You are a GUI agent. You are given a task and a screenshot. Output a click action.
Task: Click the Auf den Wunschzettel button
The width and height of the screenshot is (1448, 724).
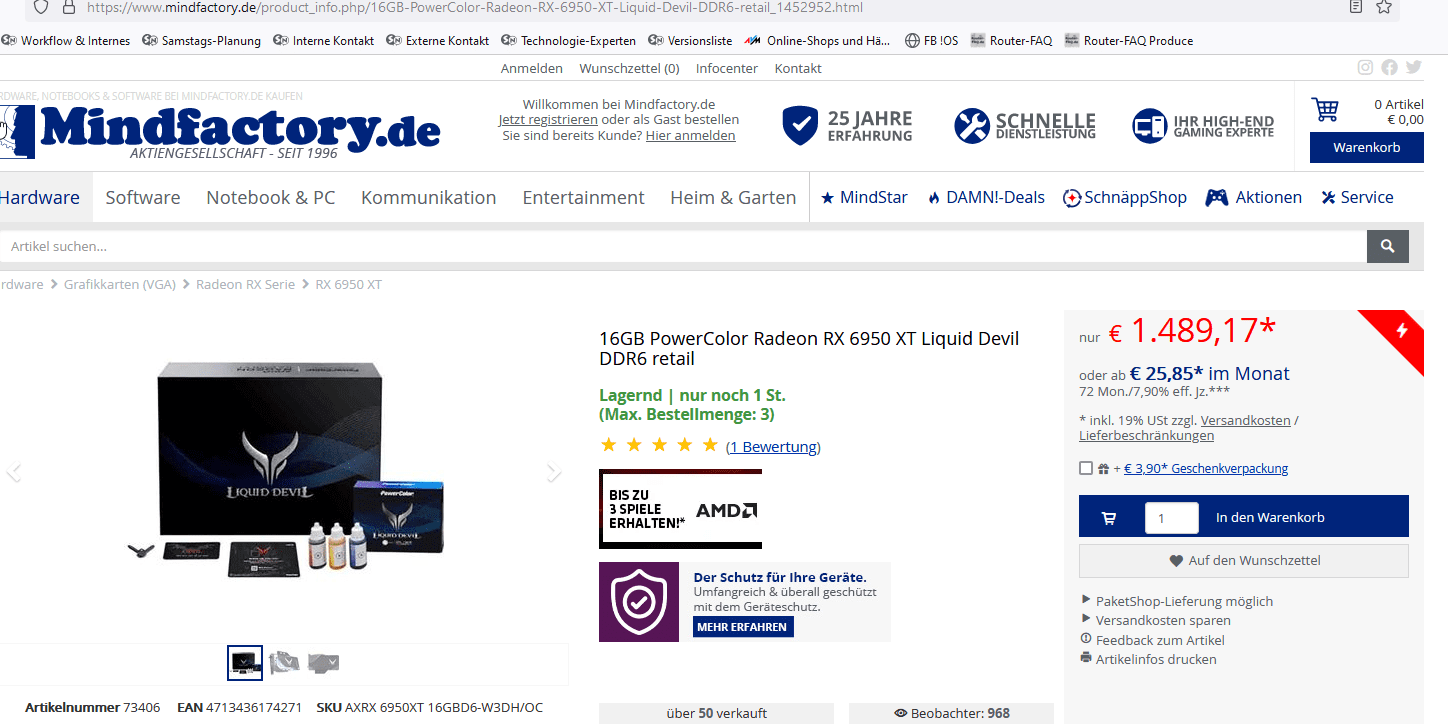[1244, 561]
